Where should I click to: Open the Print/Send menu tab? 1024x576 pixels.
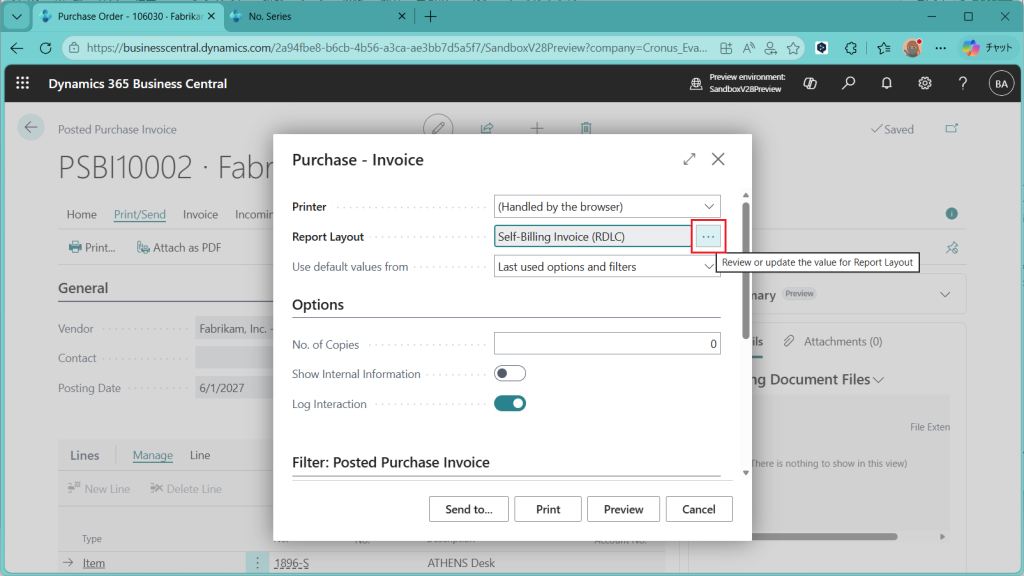point(140,214)
